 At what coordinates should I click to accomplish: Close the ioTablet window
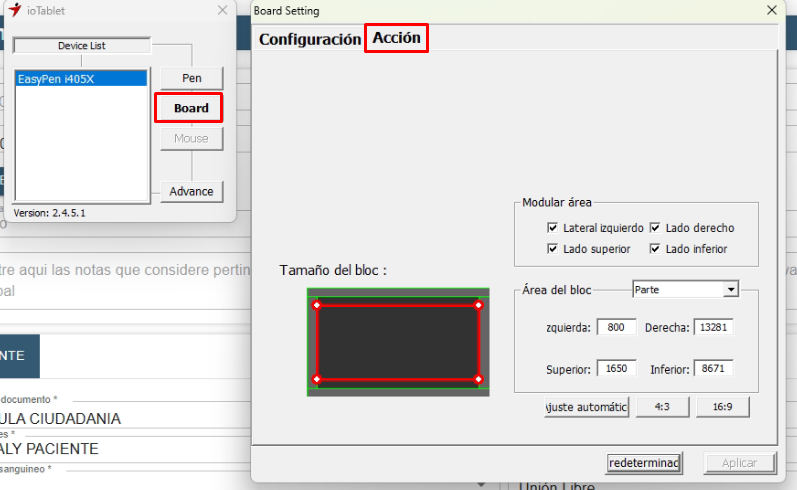click(x=222, y=10)
